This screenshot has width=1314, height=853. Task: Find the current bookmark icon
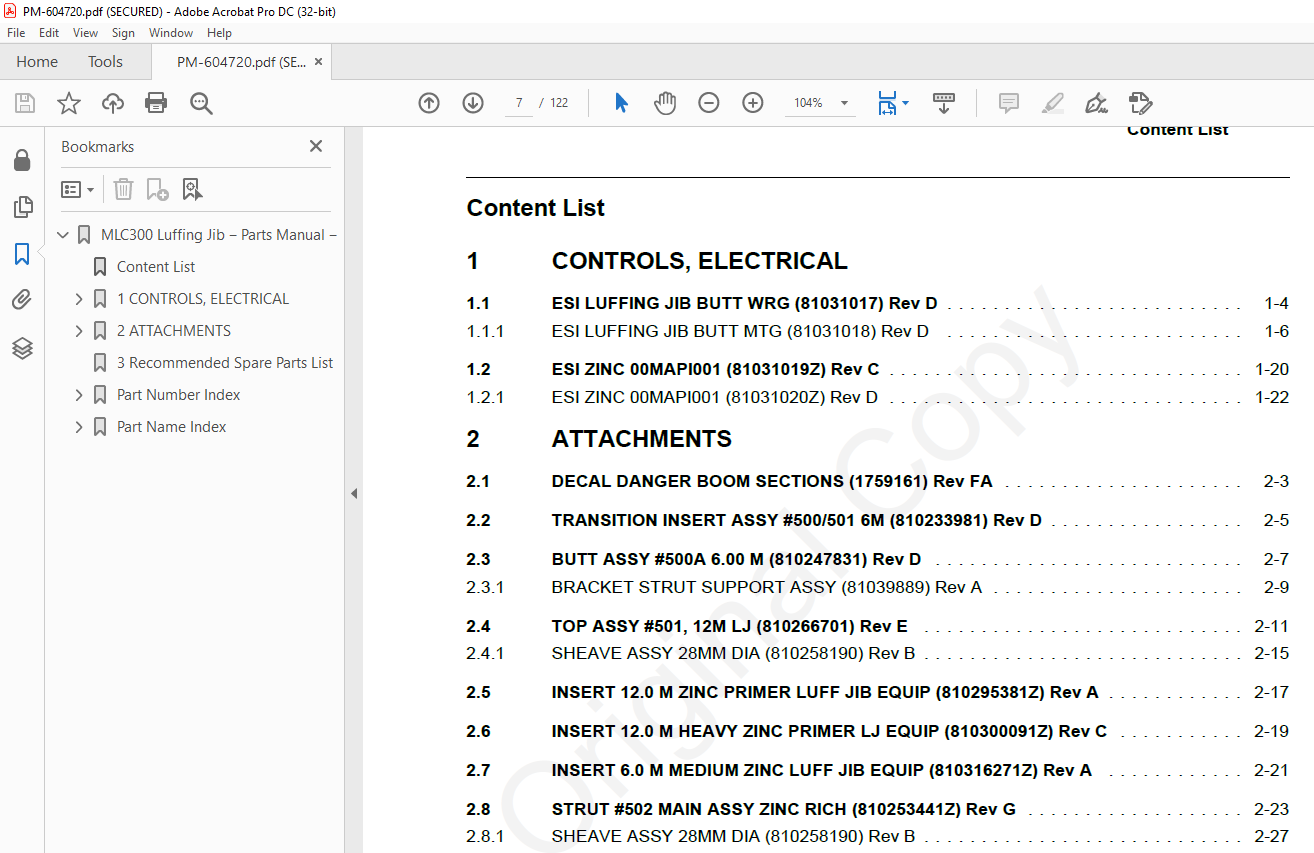pyautogui.click(x=192, y=189)
